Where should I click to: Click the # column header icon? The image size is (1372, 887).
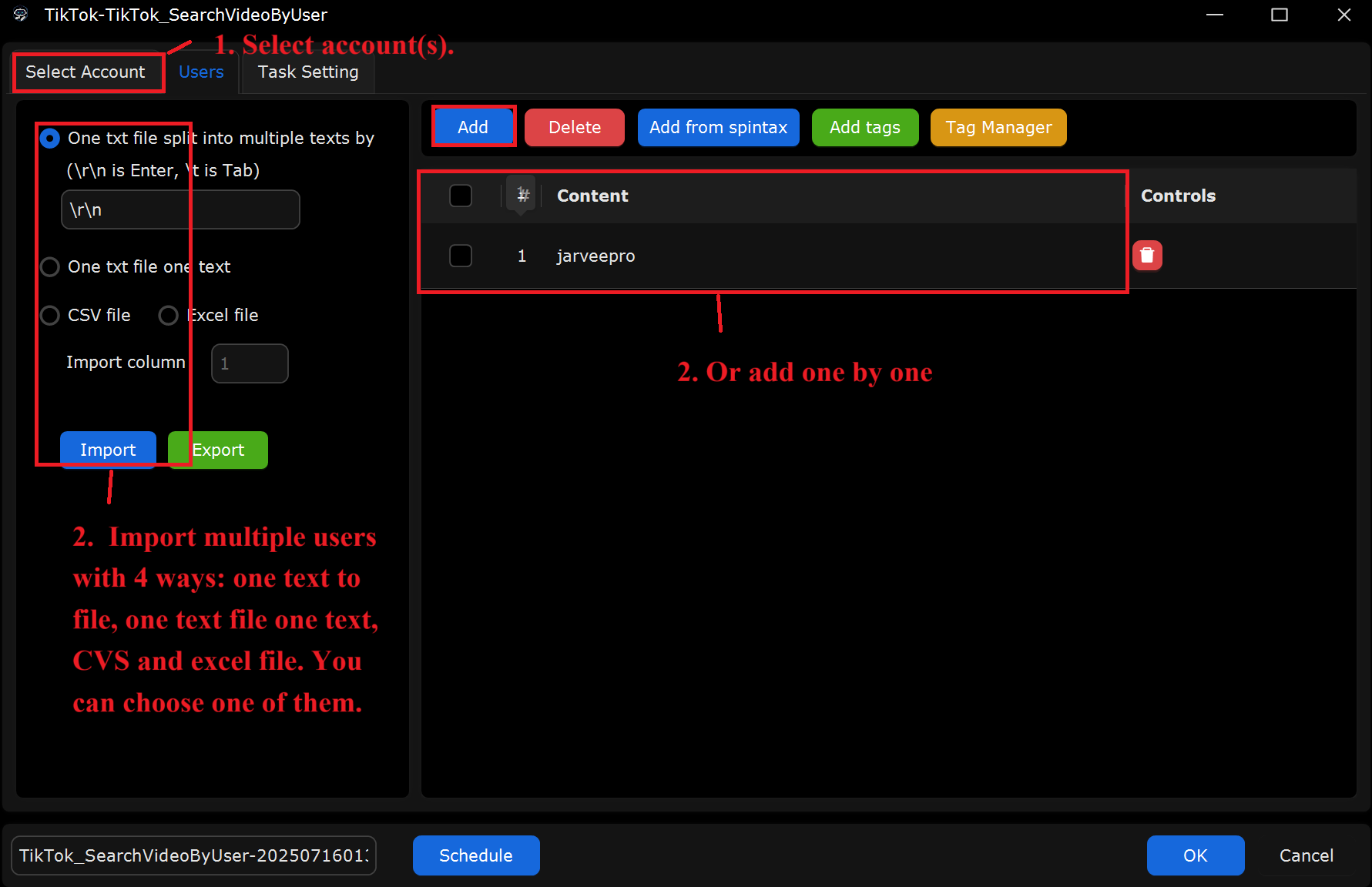click(x=522, y=195)
